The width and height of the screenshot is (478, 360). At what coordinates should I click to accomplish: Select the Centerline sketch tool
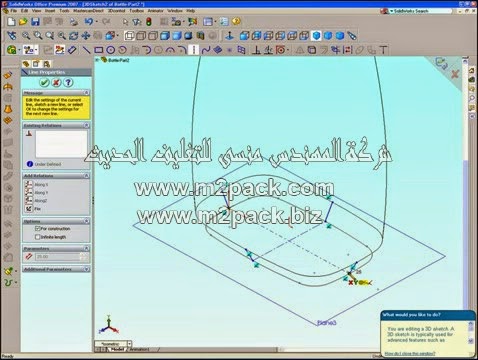[194, 50]
